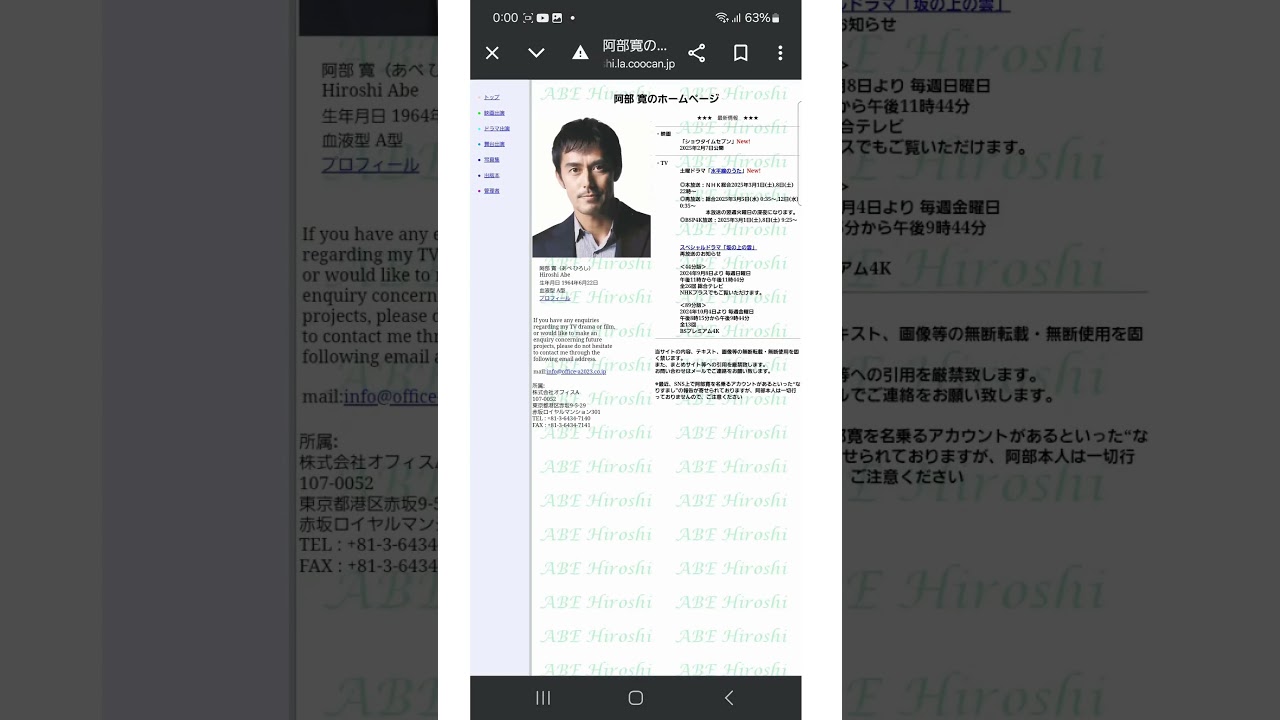Open the スペシャルドラマ「坂の上の雲」 link
This screenshot has height=720, width=1280.
[718, 247]
